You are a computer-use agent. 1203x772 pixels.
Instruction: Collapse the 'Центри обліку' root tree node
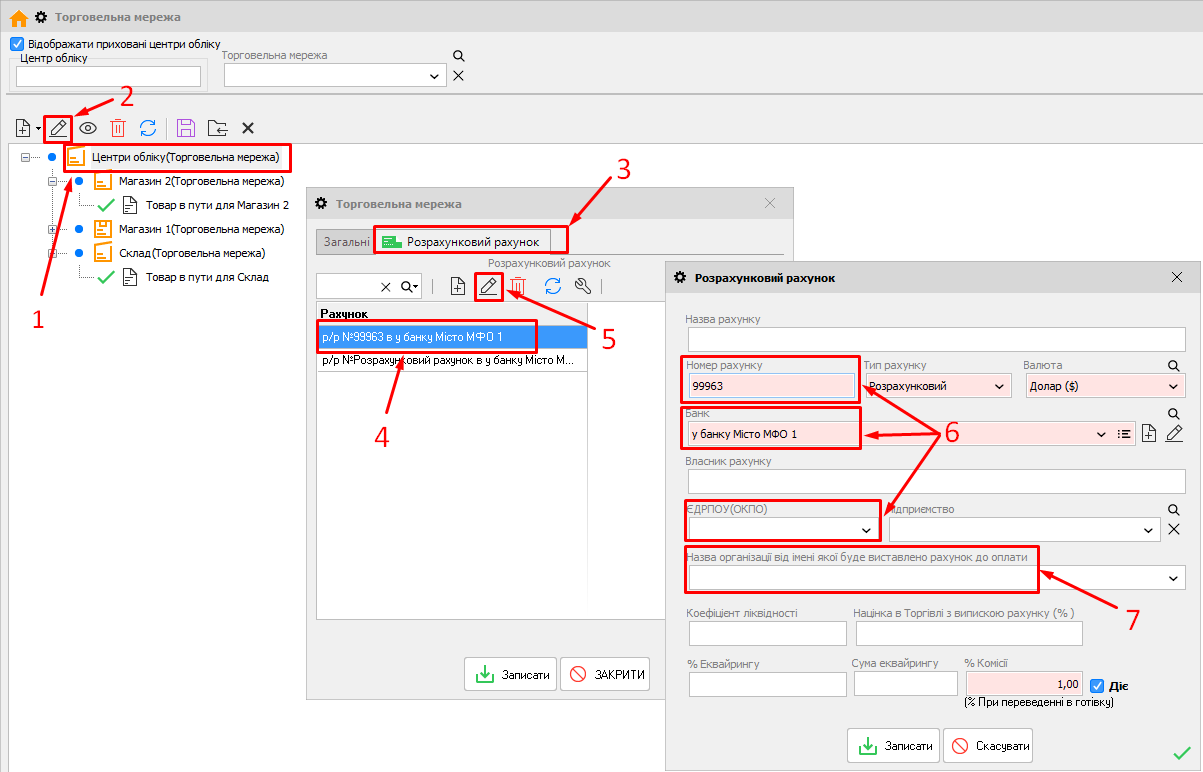[x=26, y=158]
